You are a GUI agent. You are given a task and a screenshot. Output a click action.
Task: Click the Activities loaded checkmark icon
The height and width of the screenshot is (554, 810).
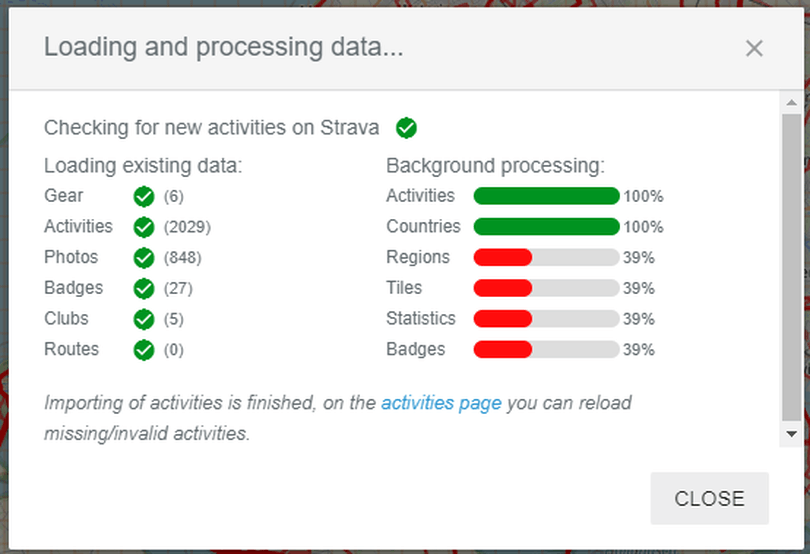144,227
